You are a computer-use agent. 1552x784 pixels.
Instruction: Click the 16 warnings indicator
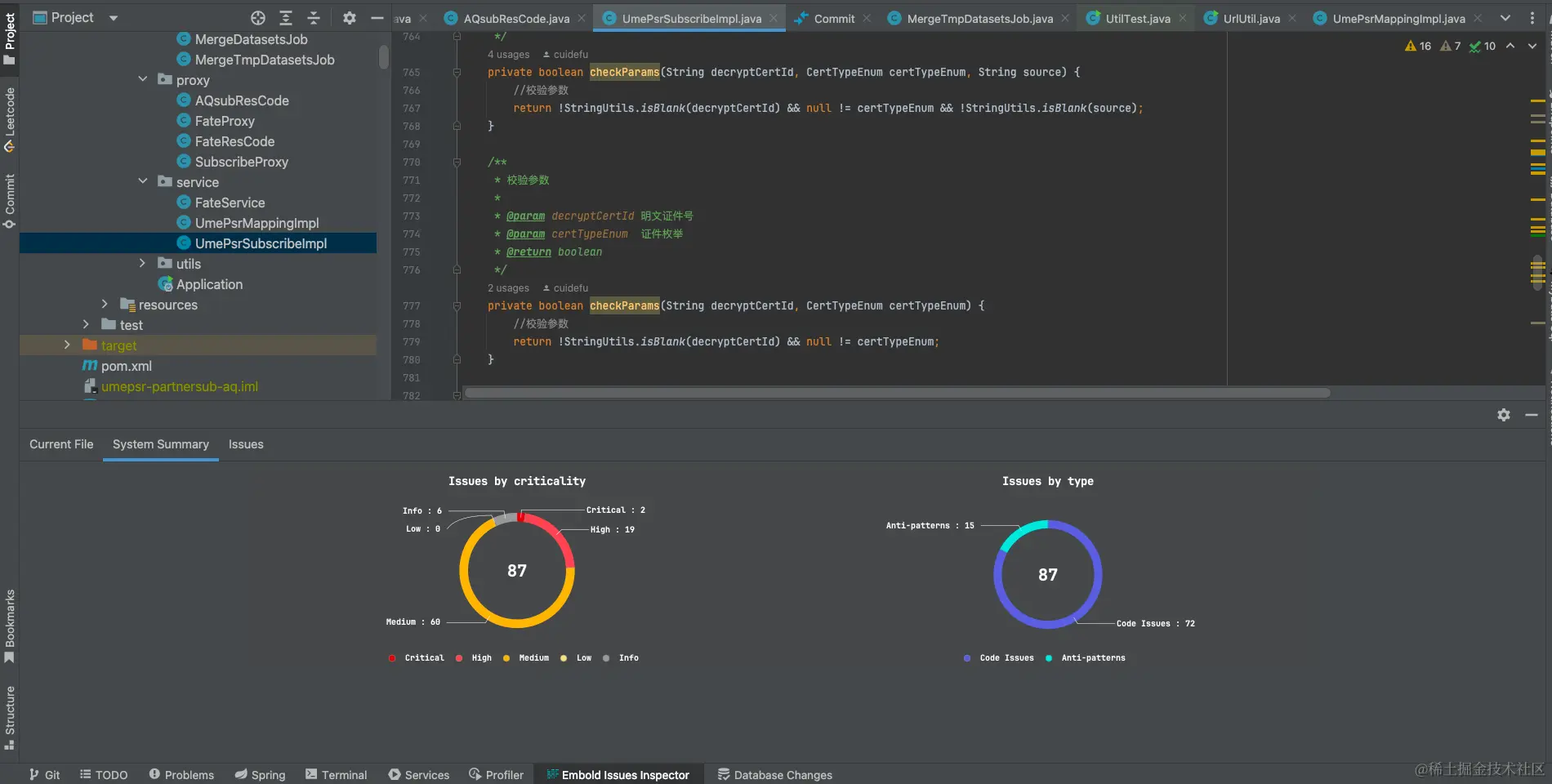[1418, 46]
